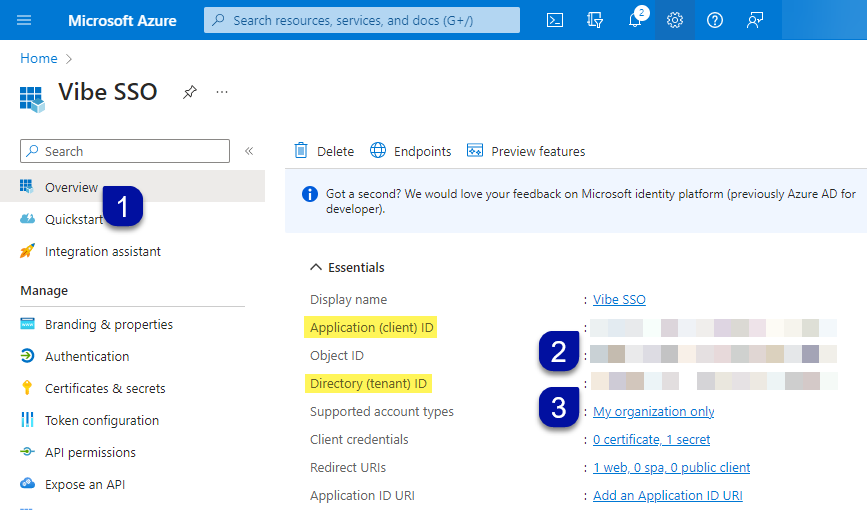
Task: Open the My organization only link
Action: click(x=654, y=412)
